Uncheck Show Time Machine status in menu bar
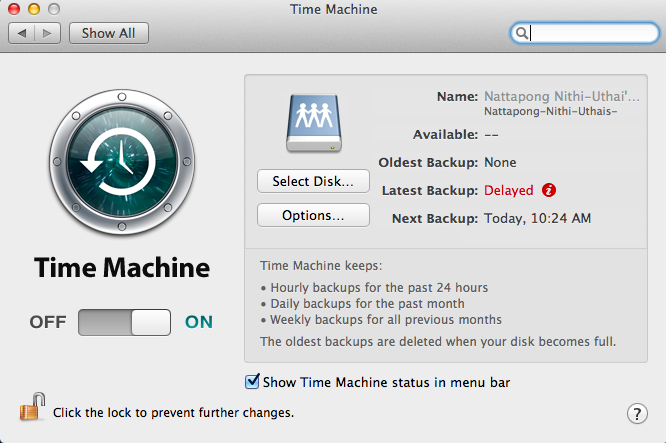 (x=252, y=381)
